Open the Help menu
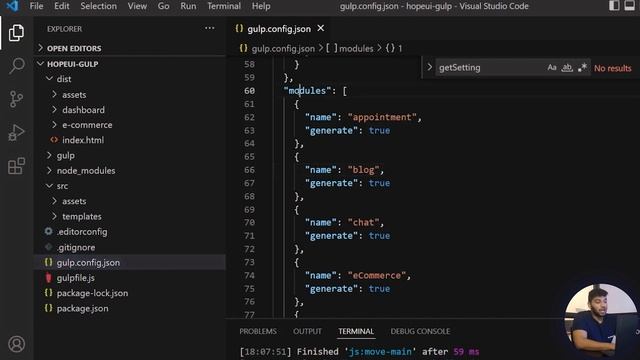 point(261,6)
